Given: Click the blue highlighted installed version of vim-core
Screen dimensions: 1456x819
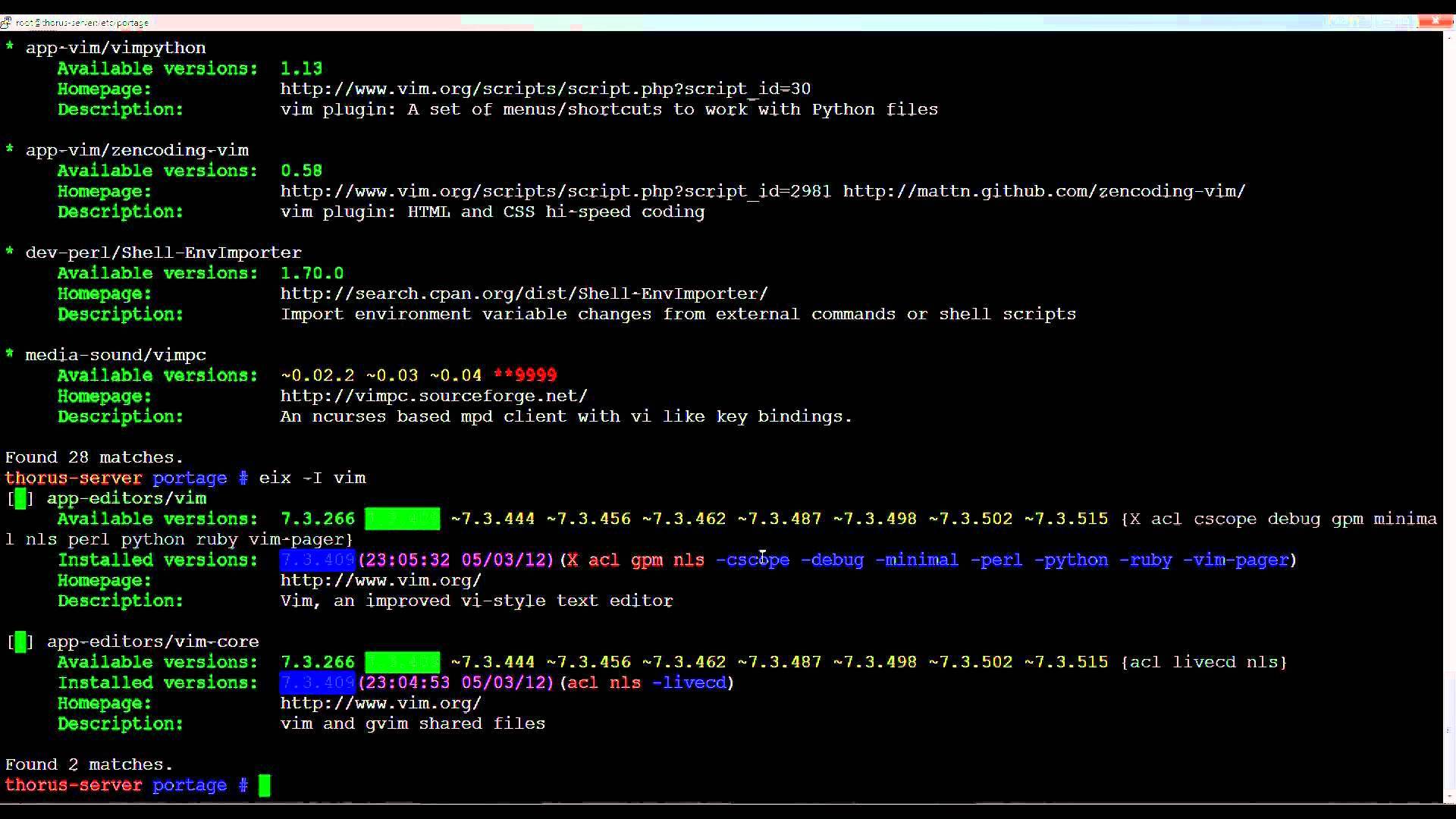Looking at the screenshot, I should click(x=317, y=682).
